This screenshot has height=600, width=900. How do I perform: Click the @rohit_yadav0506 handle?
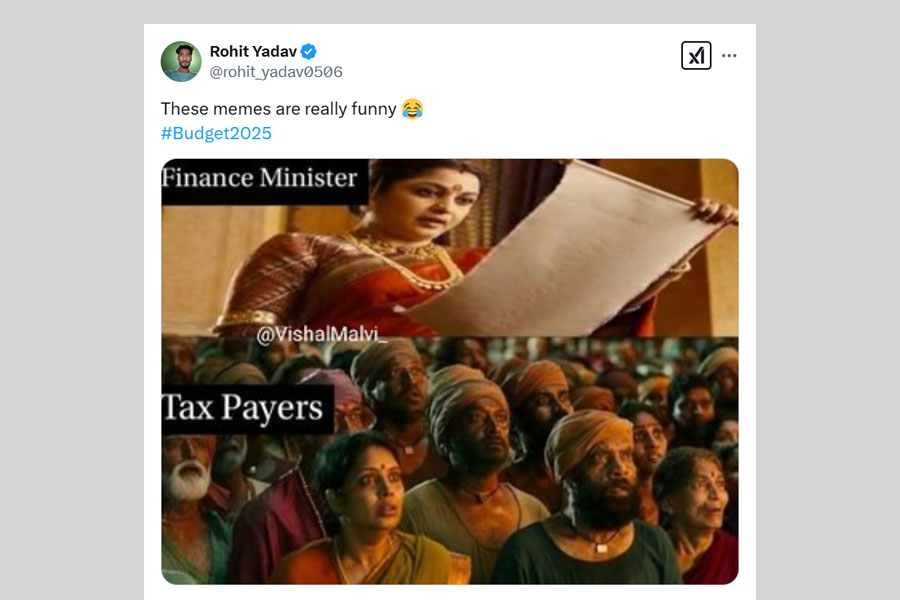(x=276, y=72)
